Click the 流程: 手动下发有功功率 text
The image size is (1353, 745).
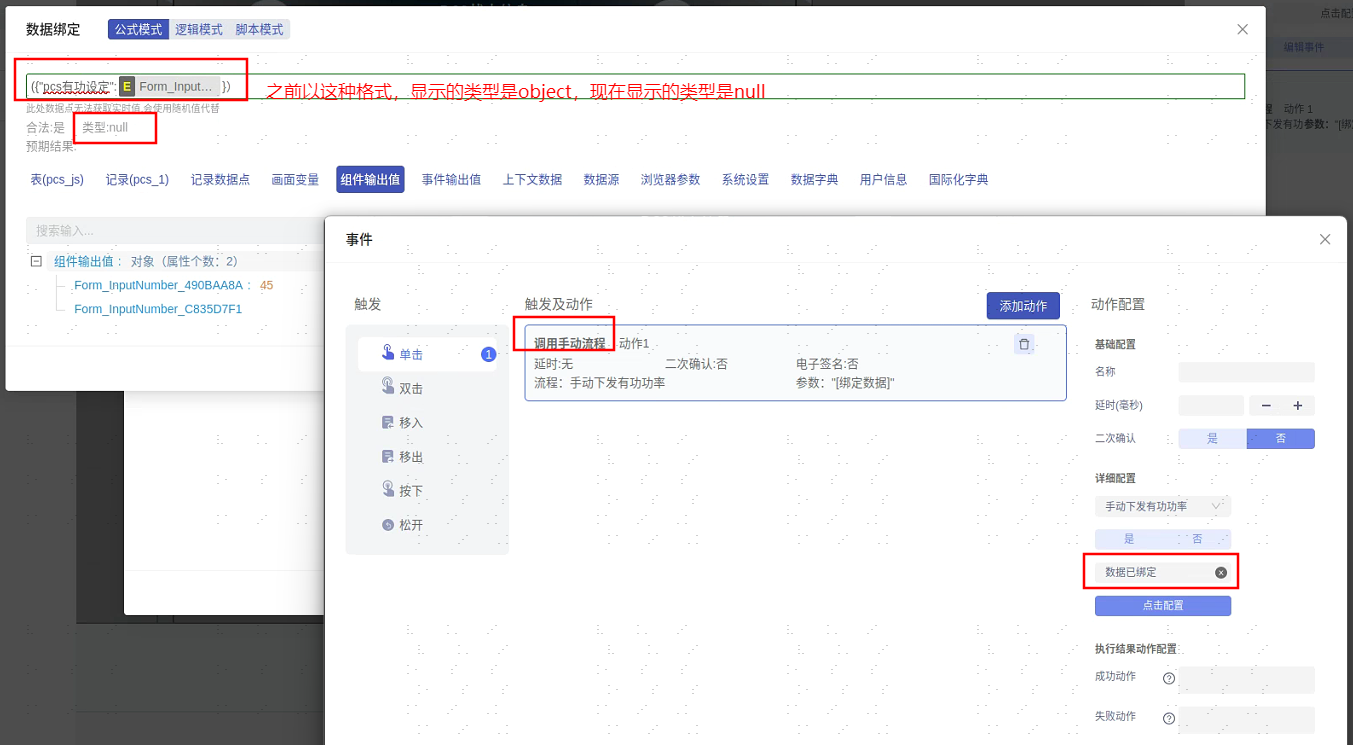tap(600, 382)
